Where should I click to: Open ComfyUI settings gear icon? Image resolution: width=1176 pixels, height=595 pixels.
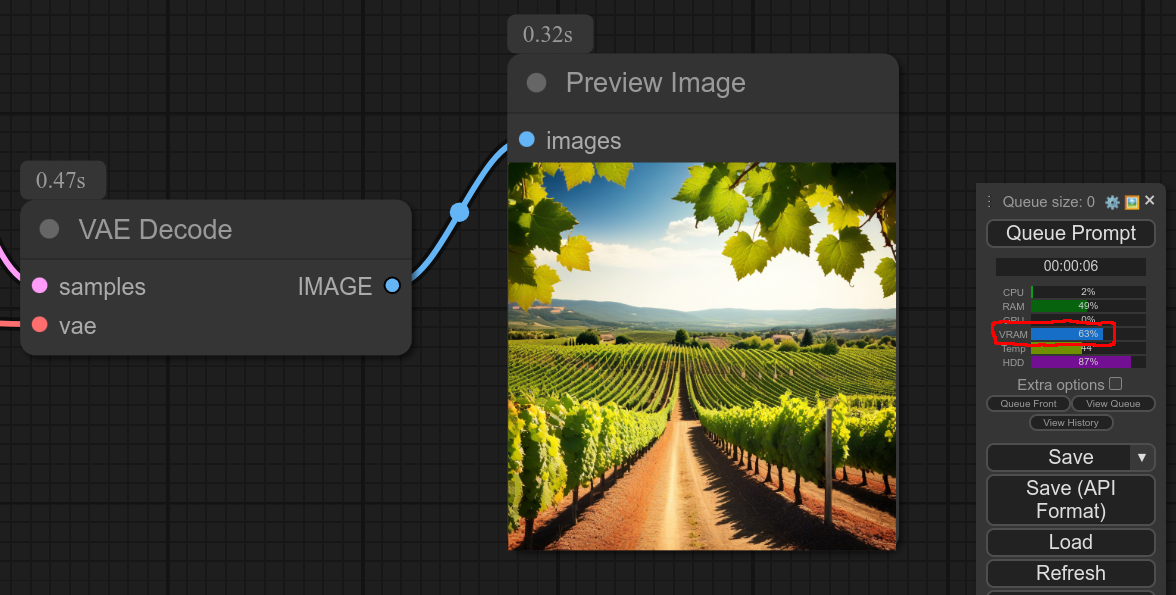pyautogui.click(x=1112, y=202)
